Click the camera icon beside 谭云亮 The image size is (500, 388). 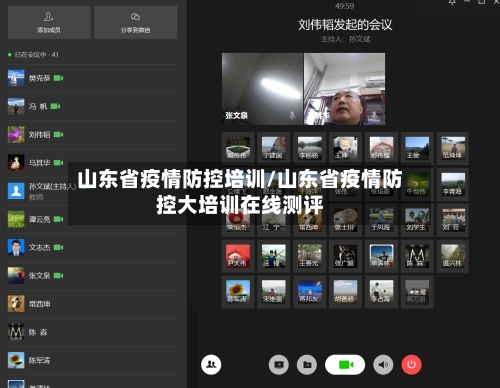[x=59, y=219]
